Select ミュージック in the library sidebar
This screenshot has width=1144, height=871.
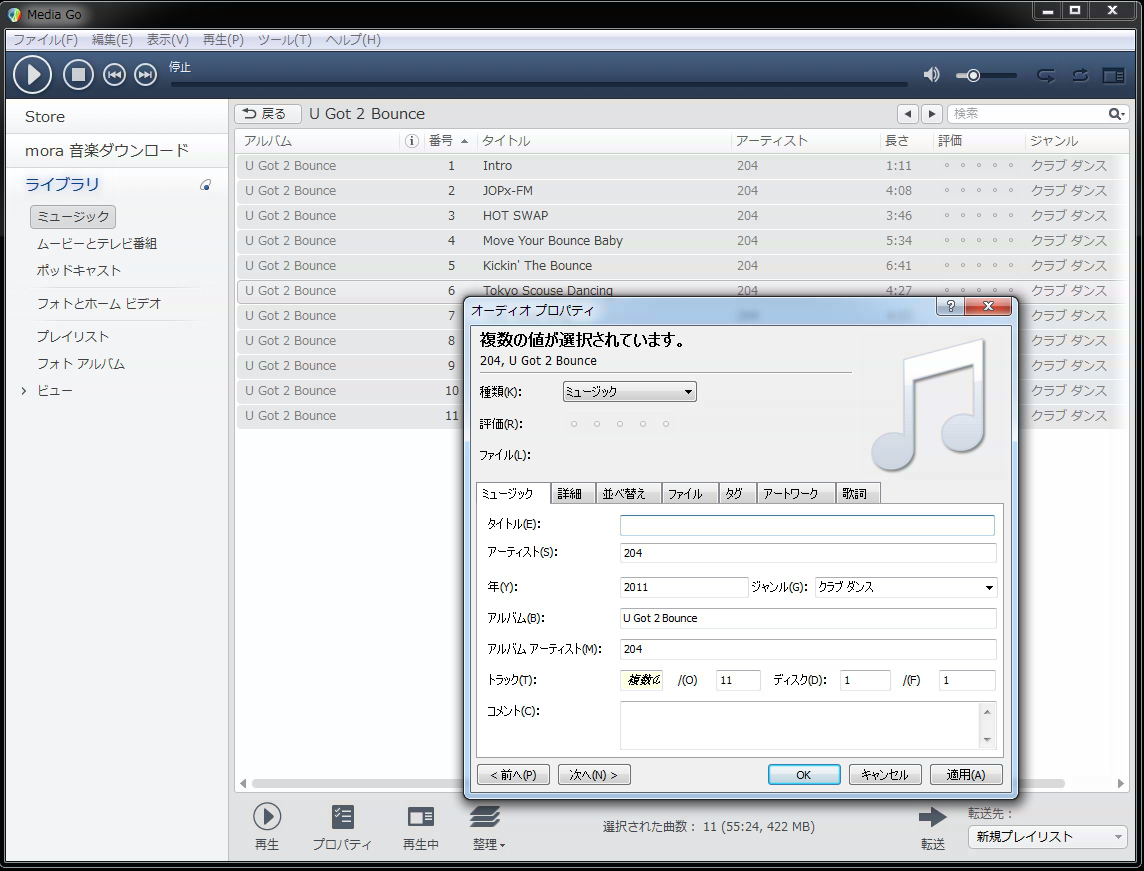(x=73, y=217)
